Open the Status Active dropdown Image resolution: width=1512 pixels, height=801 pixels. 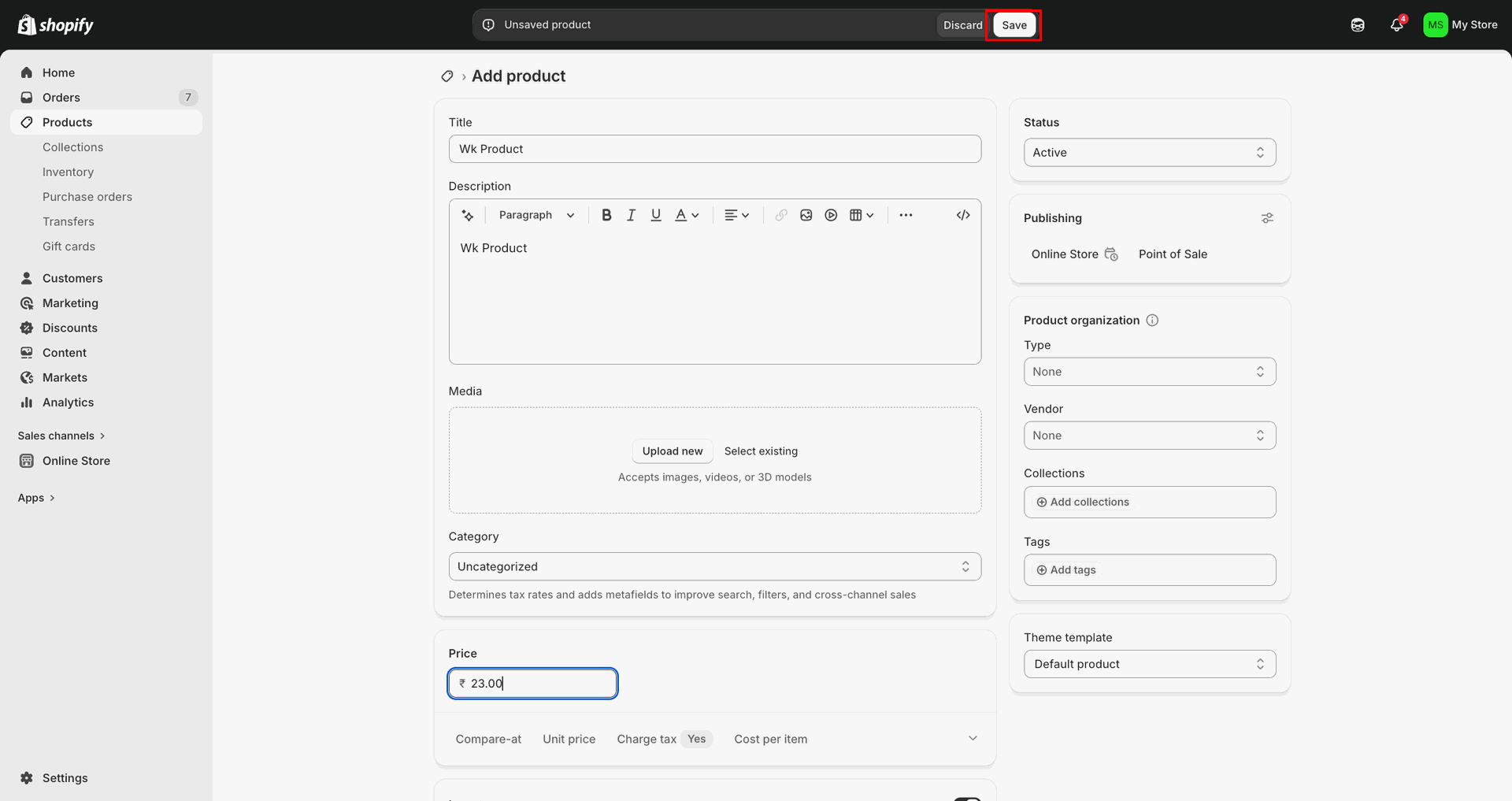pyautogui.click(x=1150, y=153)
